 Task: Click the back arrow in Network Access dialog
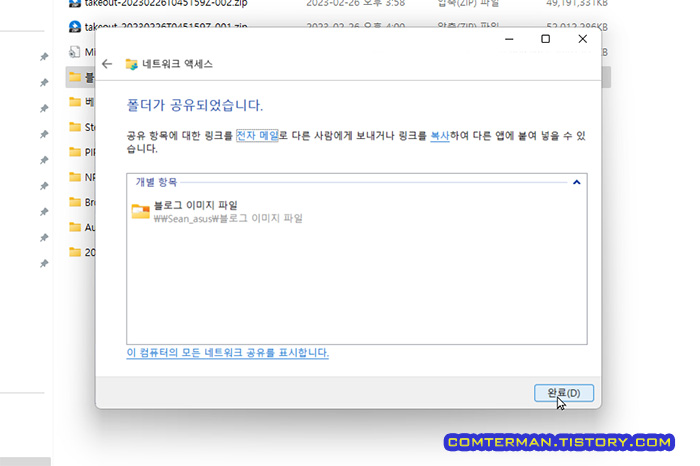tap(107, 64)
